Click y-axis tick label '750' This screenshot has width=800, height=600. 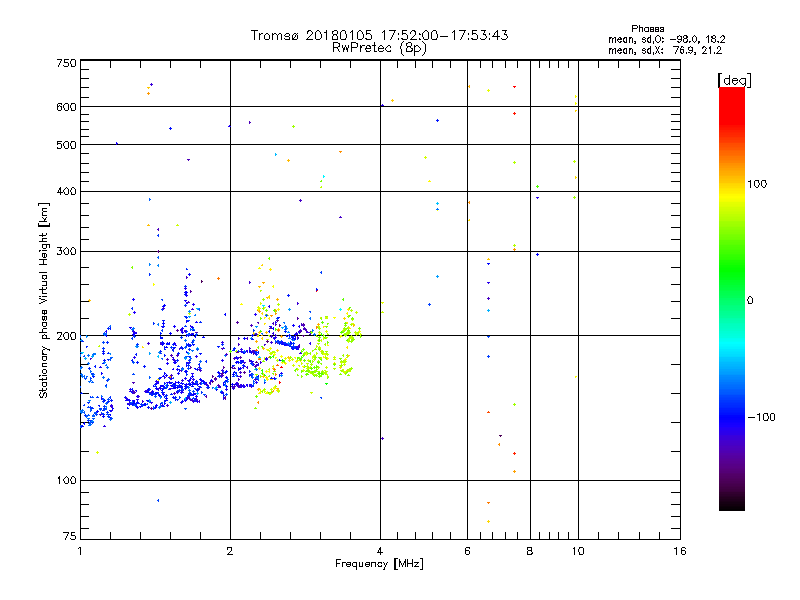click(66, 64)
